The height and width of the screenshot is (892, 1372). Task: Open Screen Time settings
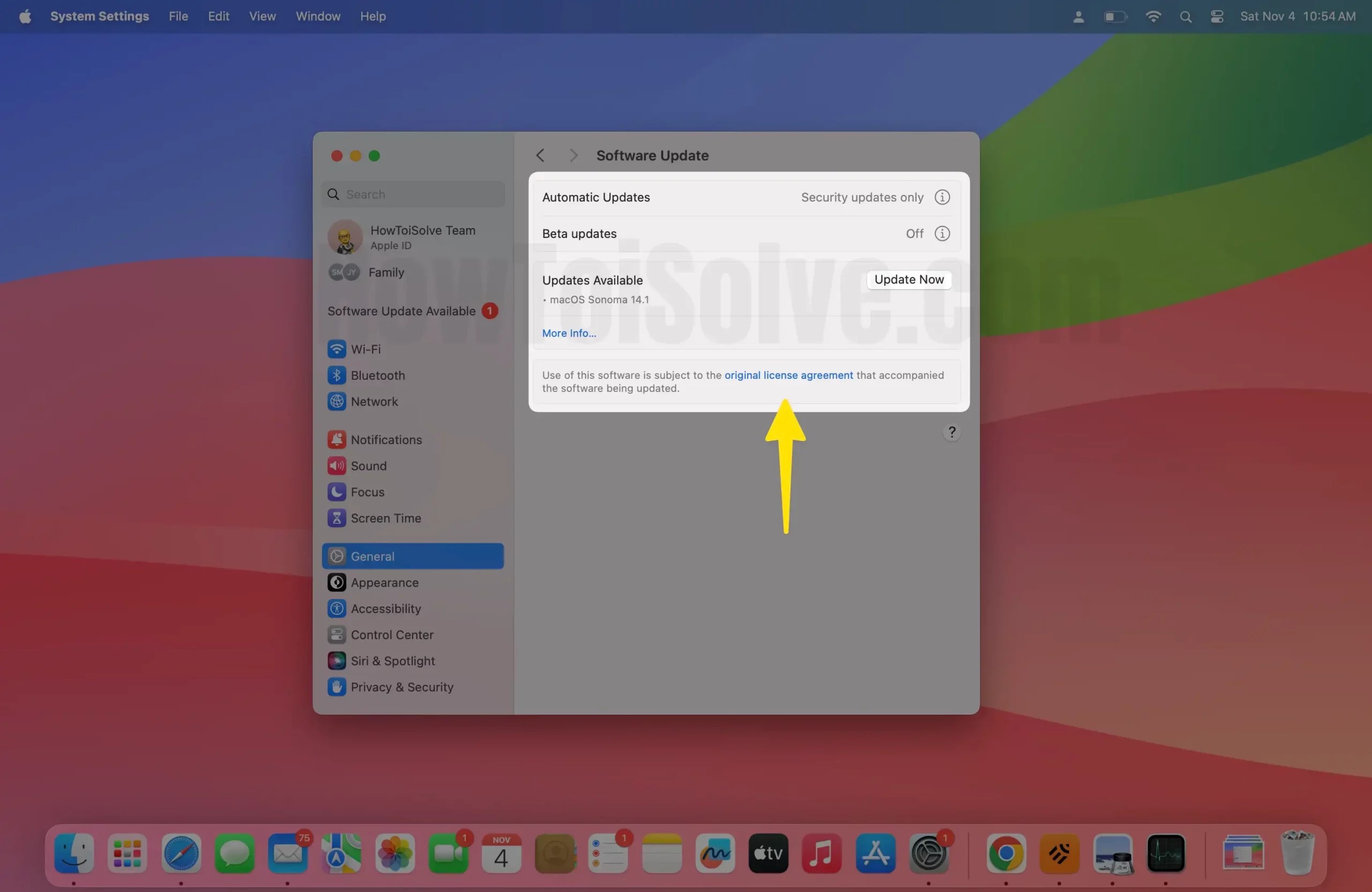386,518
